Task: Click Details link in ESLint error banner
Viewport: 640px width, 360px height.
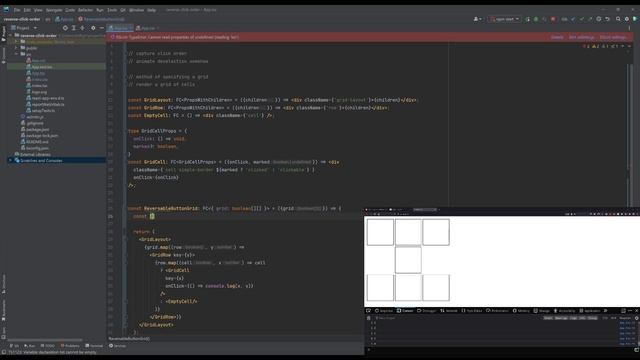Action: point(557,37)
